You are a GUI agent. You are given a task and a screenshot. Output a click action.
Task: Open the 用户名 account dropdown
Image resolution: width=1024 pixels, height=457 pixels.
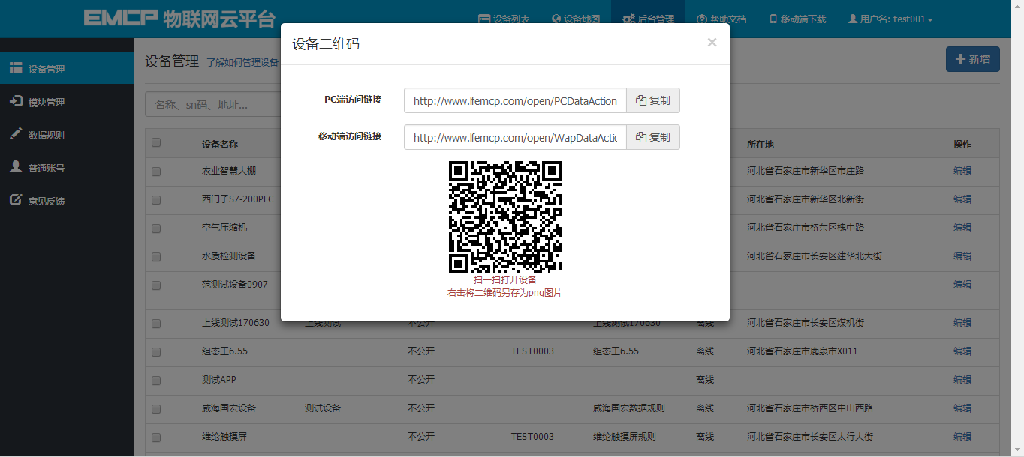(x=890, y=19)
